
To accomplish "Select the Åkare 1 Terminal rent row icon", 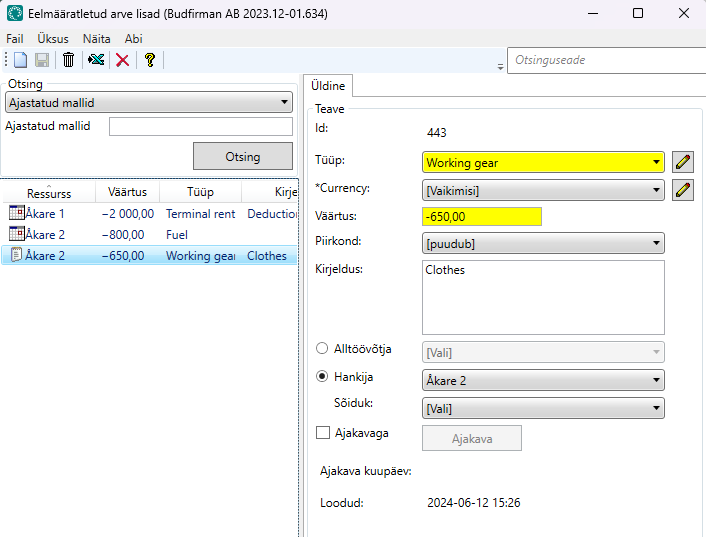I will pyautogui.click(x=16, y=213).
